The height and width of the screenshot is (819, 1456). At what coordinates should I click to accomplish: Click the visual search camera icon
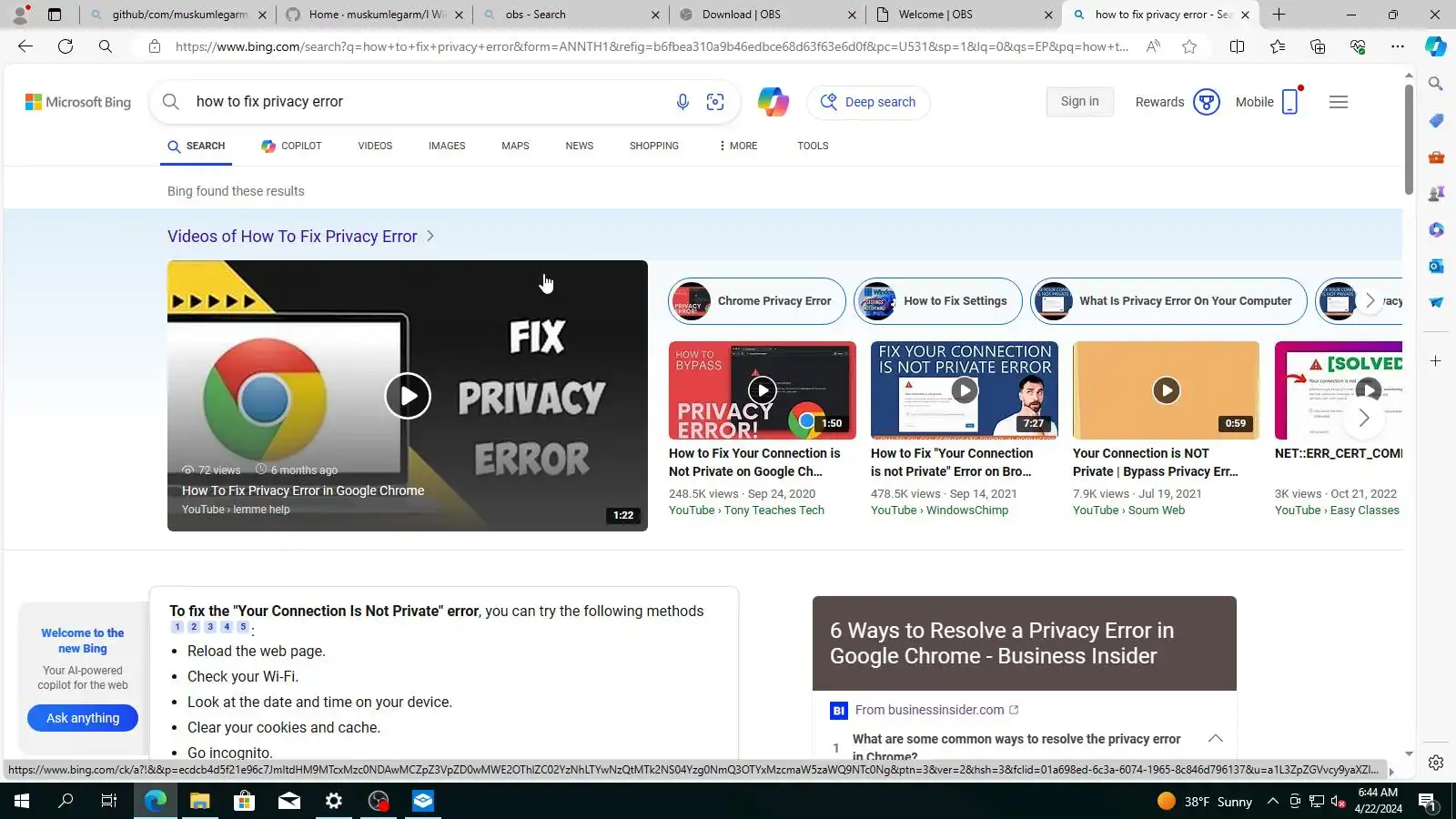pyautogui.click(x=715, y=102)
